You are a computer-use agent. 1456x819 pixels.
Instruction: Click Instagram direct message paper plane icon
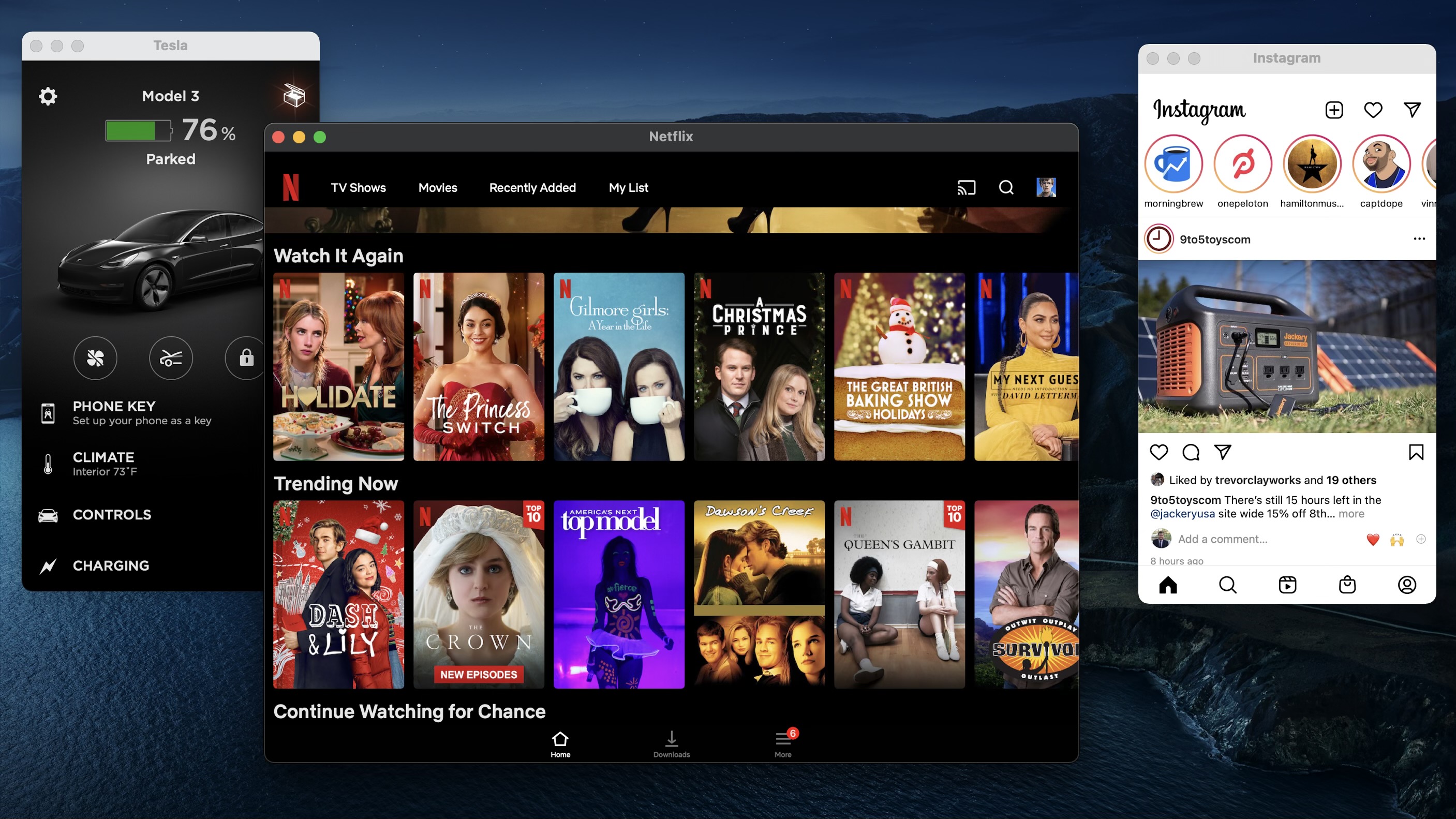(x=1413, y=109)
